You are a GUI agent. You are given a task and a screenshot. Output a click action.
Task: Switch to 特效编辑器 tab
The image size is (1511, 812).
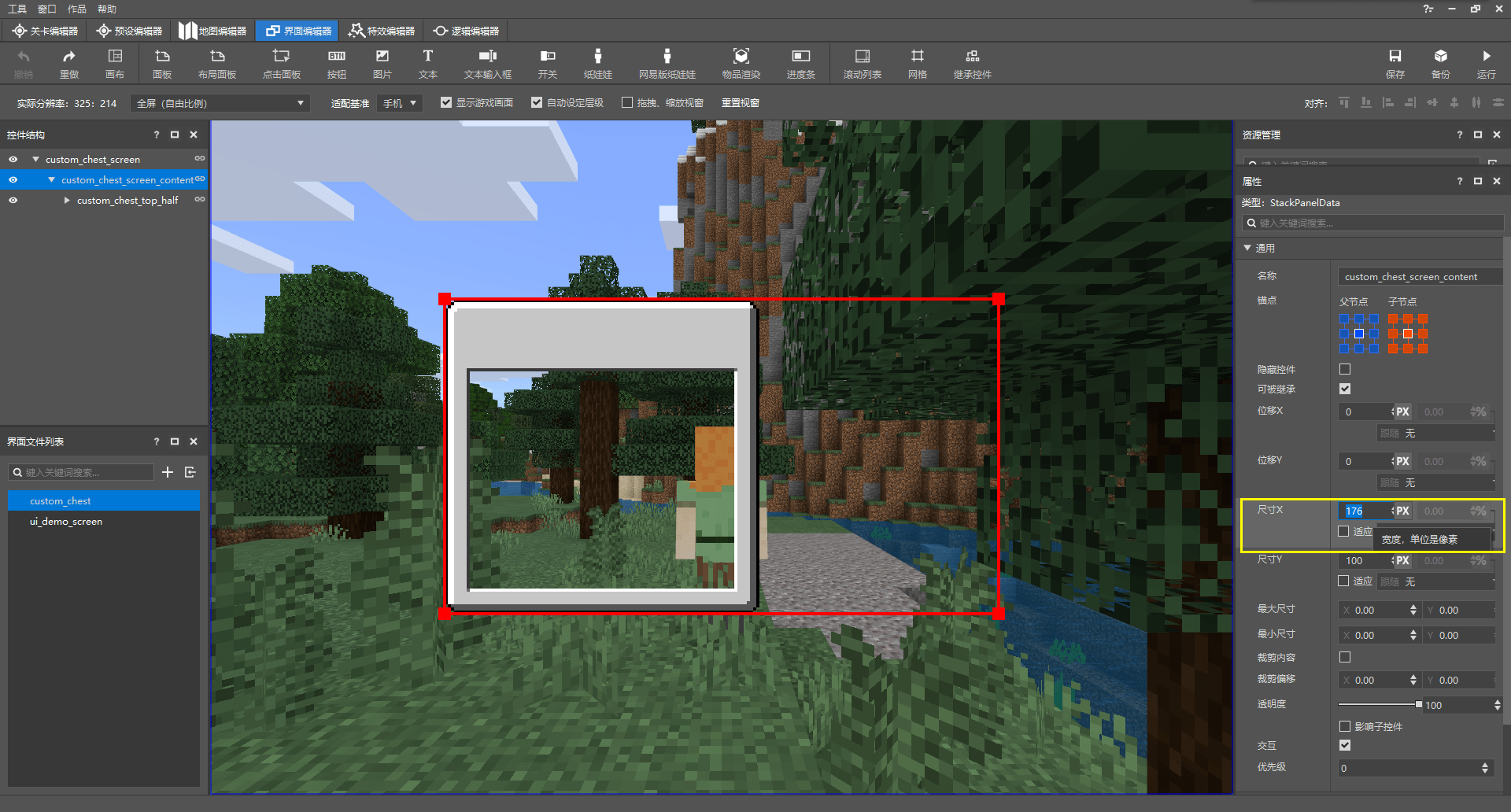point(382,31)
